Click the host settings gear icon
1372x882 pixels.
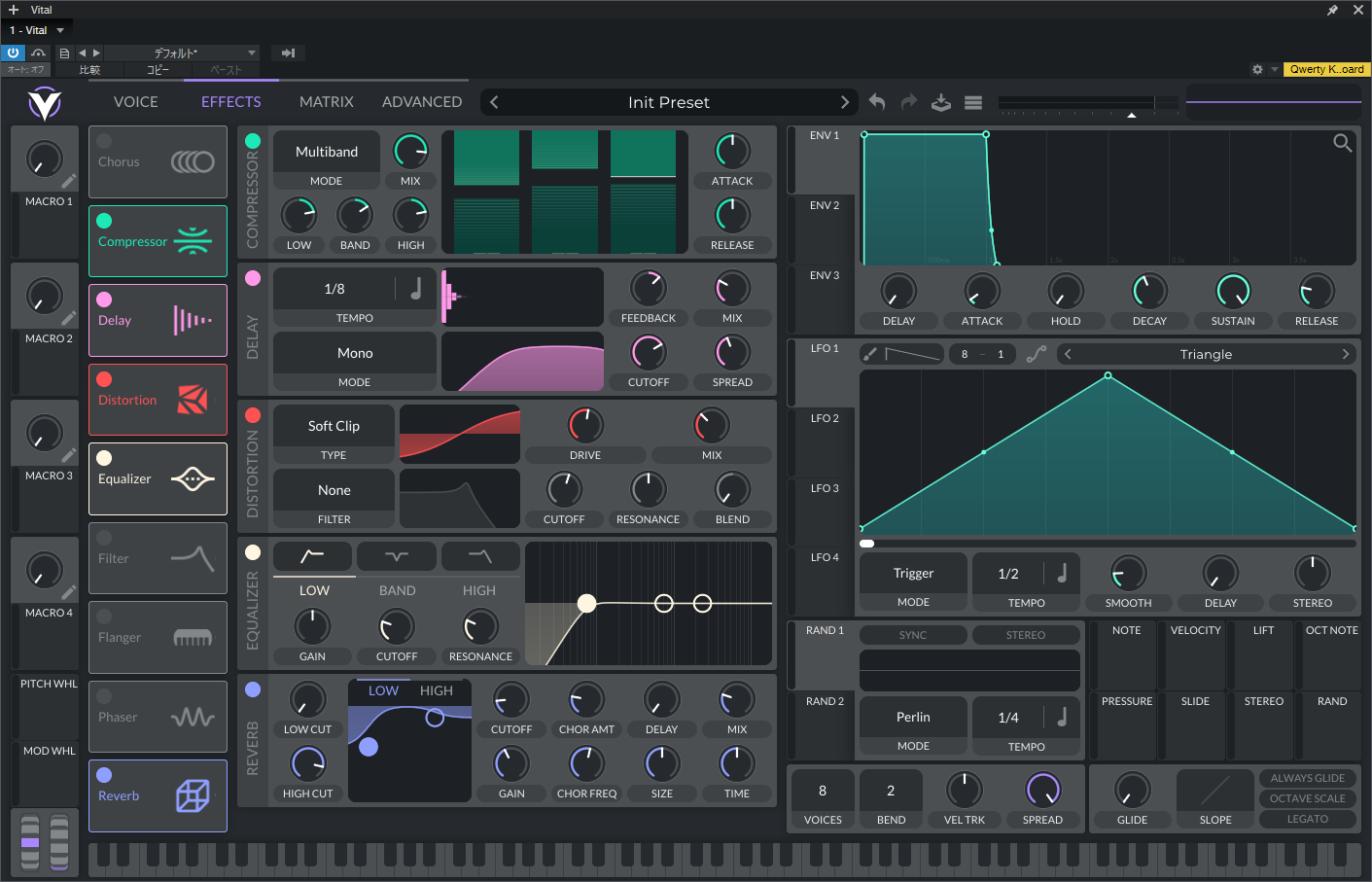(1257, 69)
